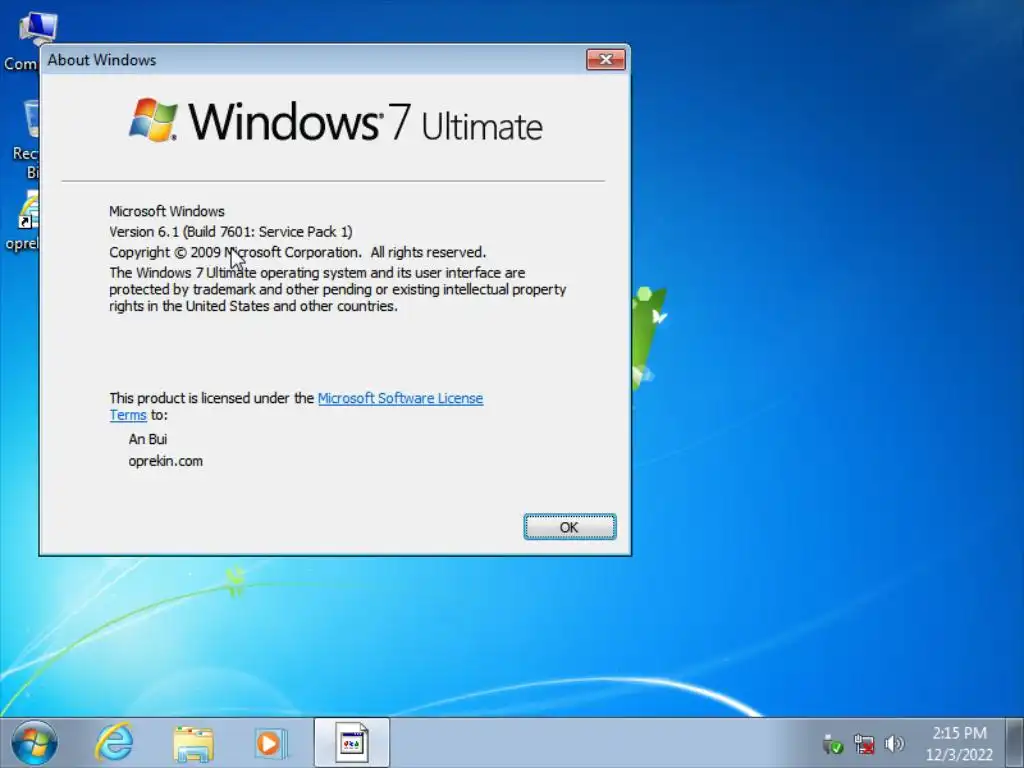Click the 'An Bui' licensee name
Screen dimensions: 1024x768
click(x=148, y=439)
